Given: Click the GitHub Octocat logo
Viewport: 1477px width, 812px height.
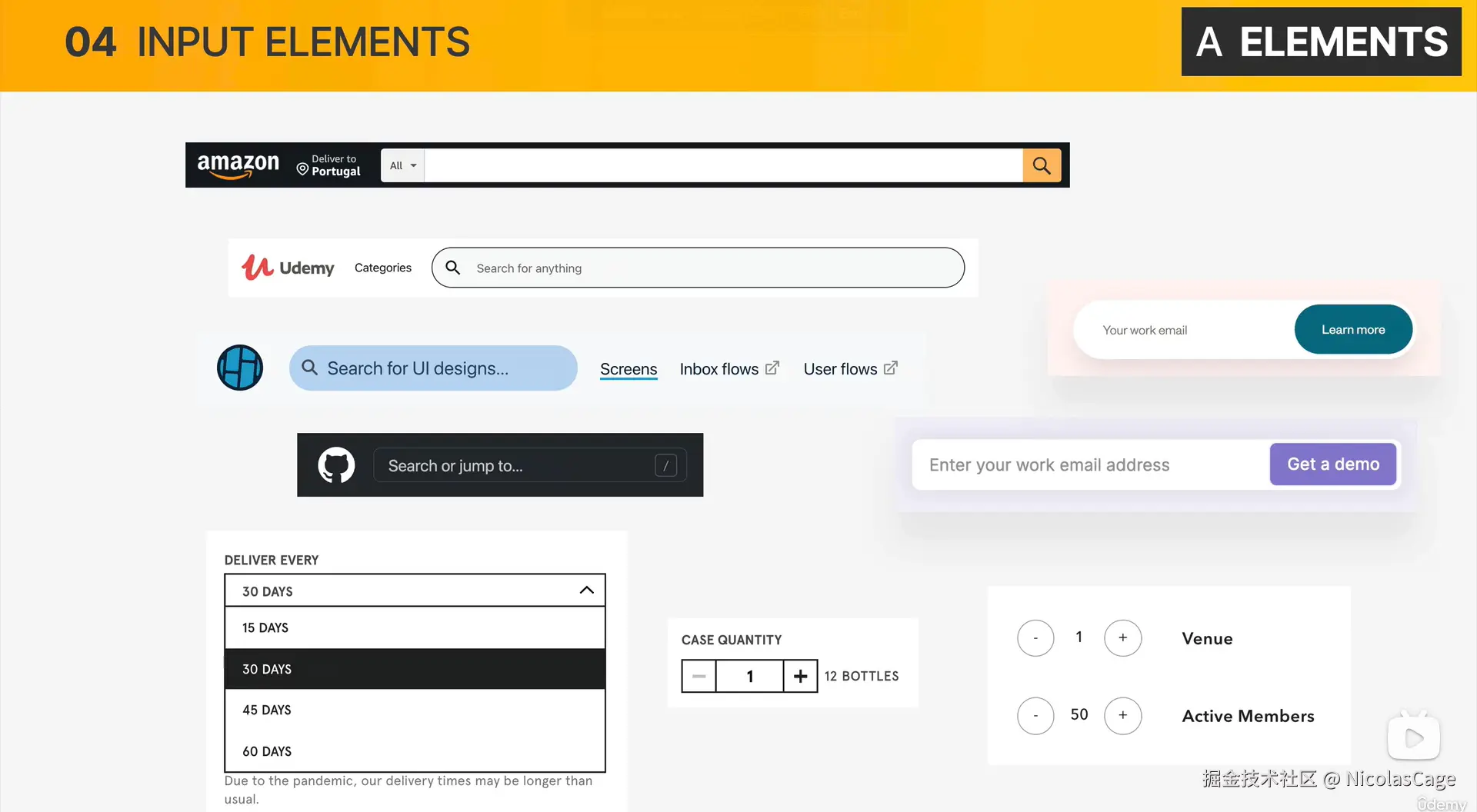Looking at the screenshot, I should (x=336, y=465).
